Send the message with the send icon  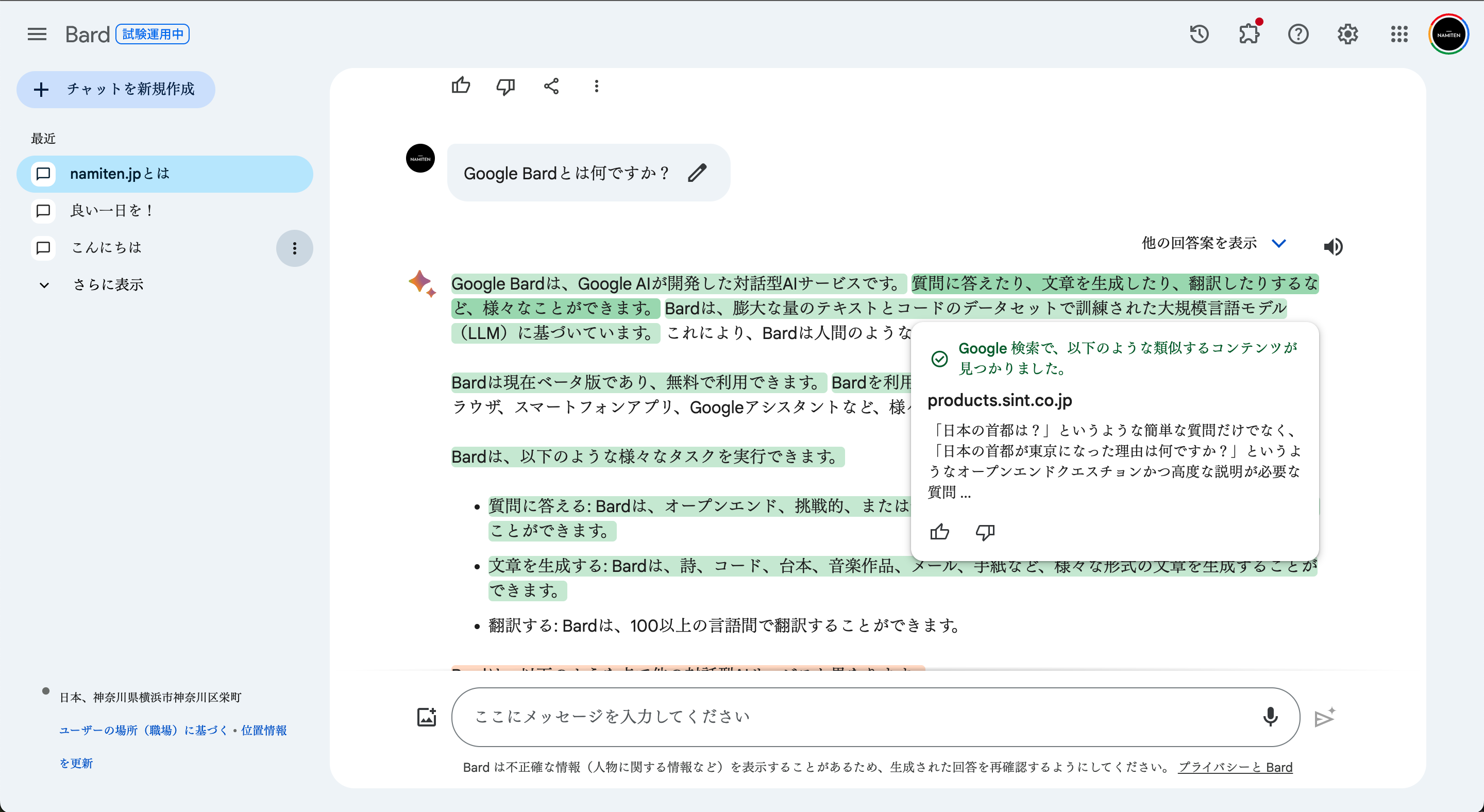tap(1324, 717)
